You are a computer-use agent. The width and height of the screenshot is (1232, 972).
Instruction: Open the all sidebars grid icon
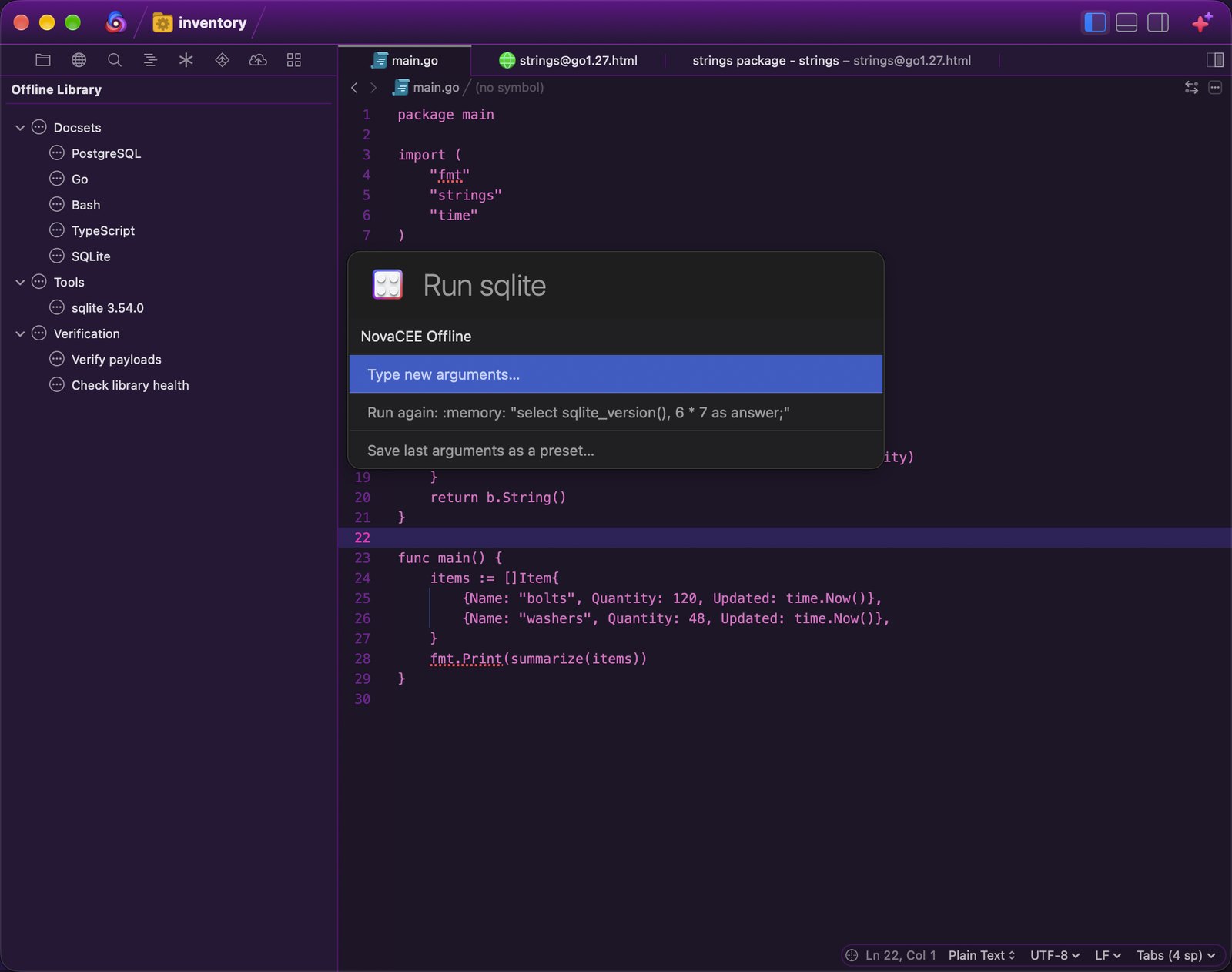[x=294, y=60]
